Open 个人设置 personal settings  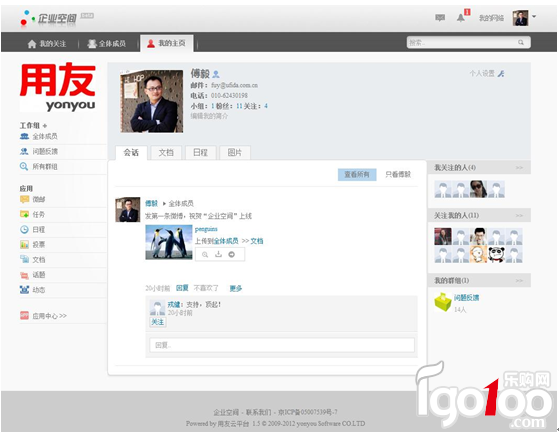(x=487, y=73)
